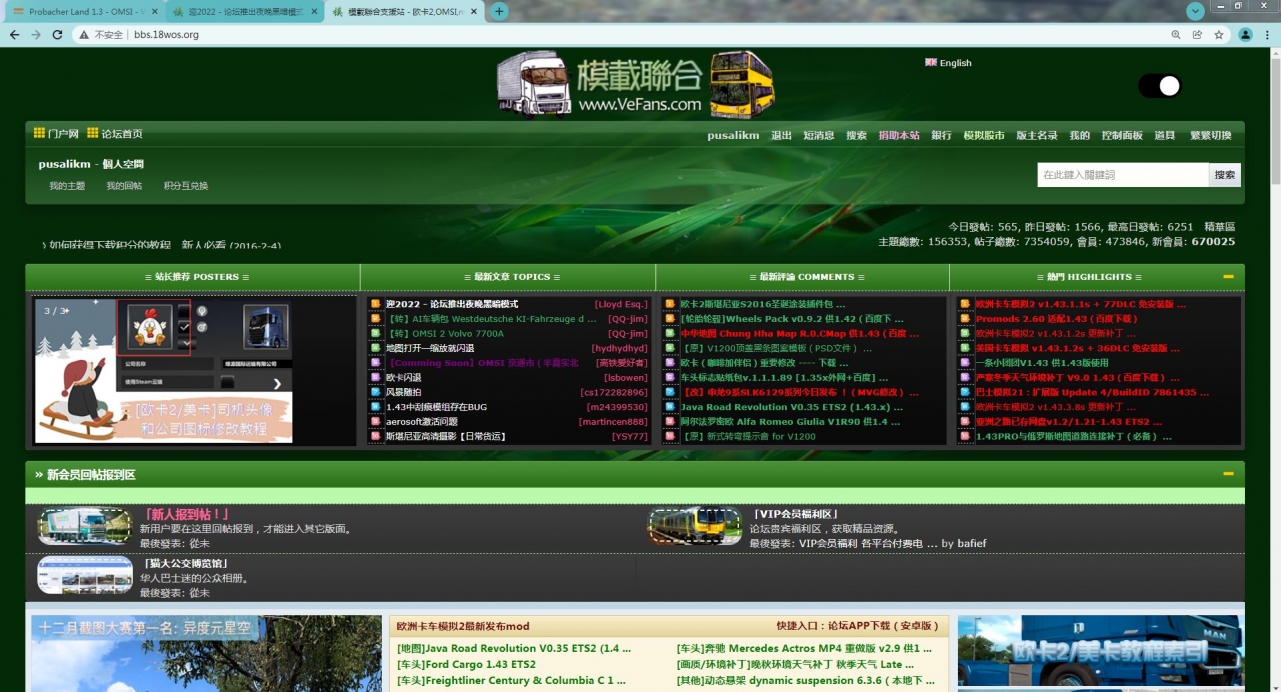Open 版主名录 moderator list
This screenshot has width=1281, height=692.
[x=1037, y=135]
